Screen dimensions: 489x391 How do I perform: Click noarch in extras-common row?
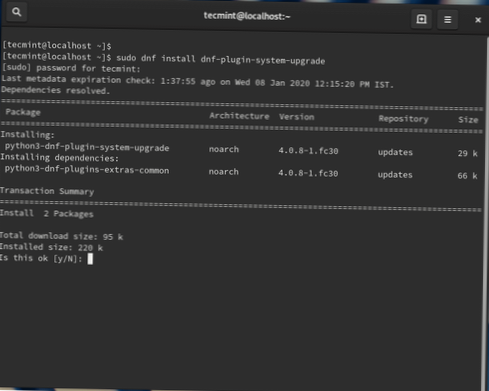tap(223, 172)
